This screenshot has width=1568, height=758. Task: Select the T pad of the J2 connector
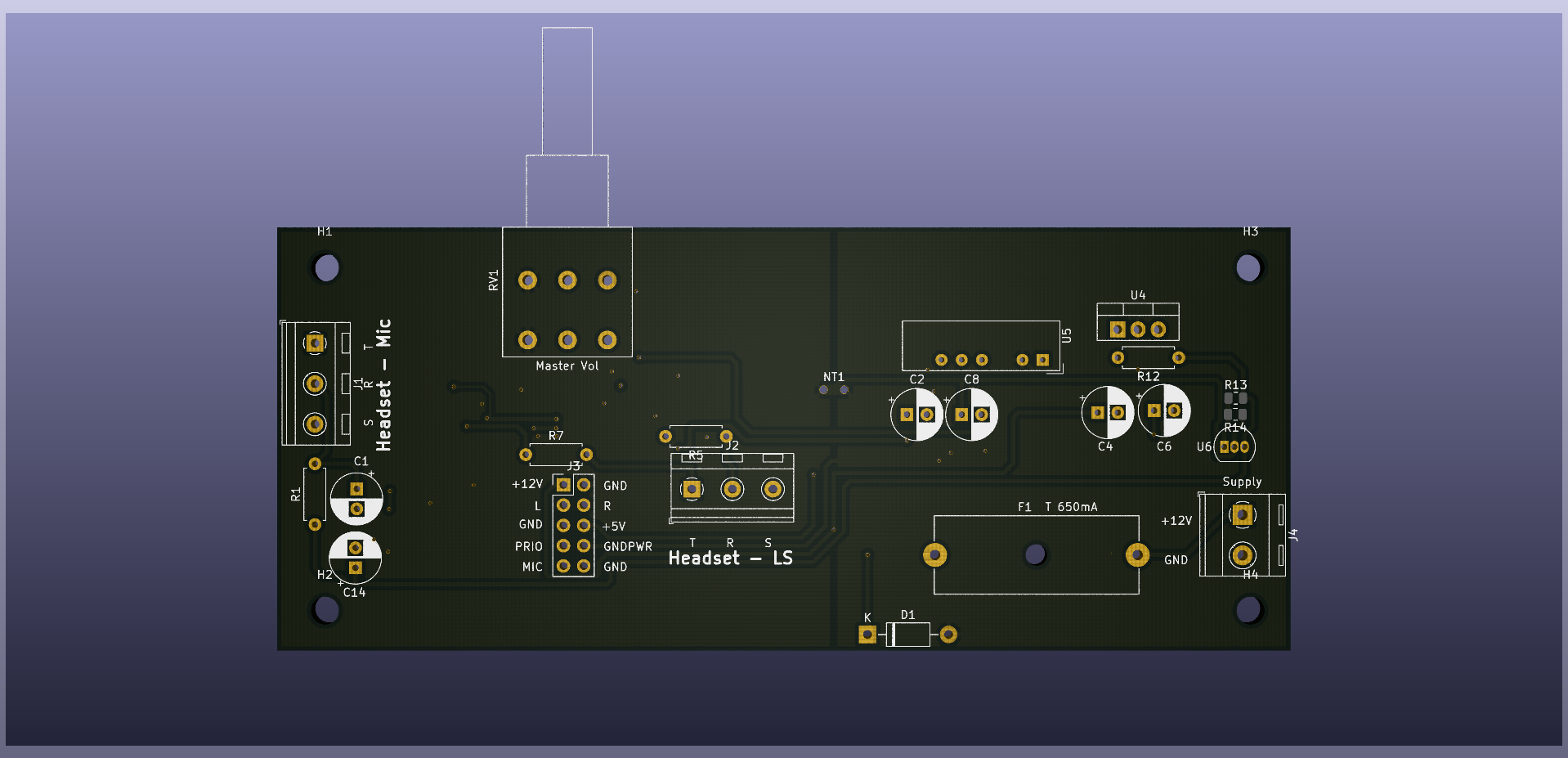pos(692,489)
